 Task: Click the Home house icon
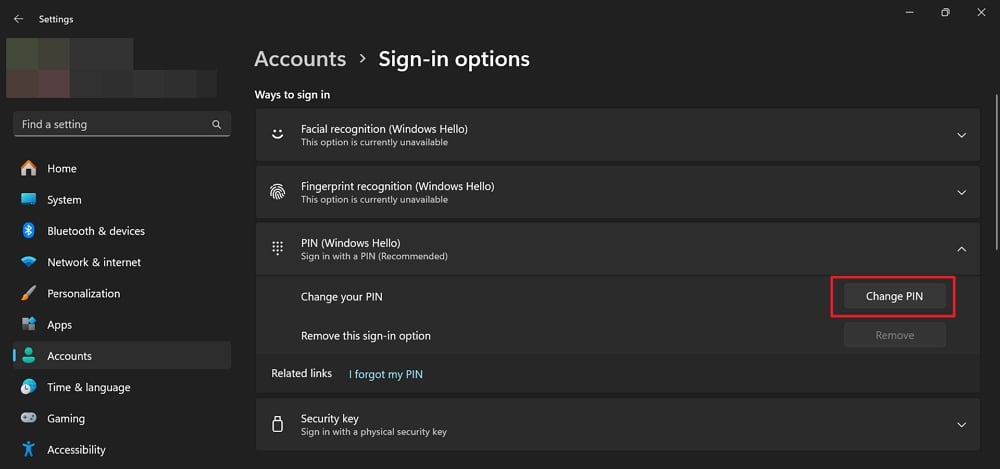click(x=29, y=169)
